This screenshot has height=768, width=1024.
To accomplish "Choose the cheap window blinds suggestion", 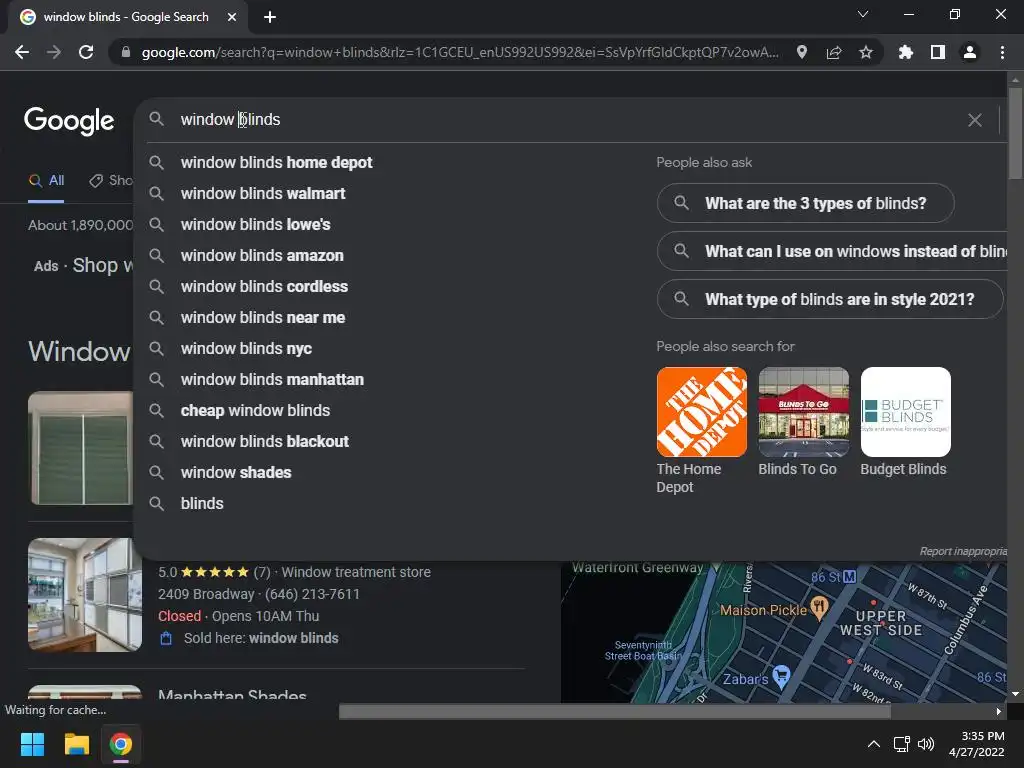I will (255, 411).
